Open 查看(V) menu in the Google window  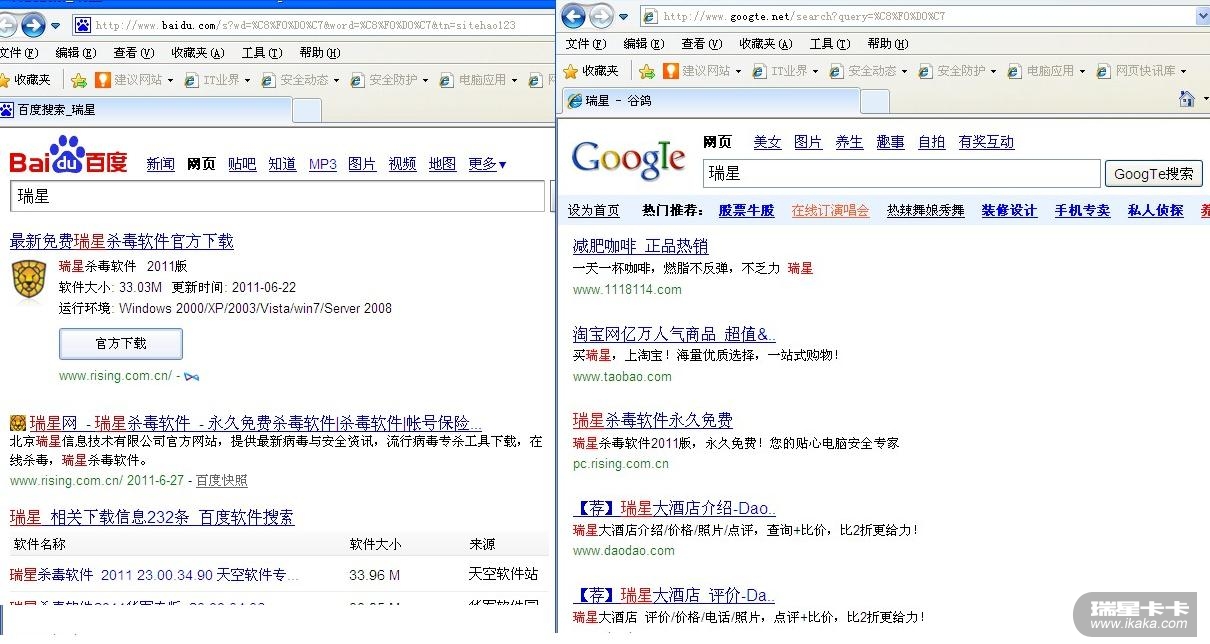pos(701,44)
